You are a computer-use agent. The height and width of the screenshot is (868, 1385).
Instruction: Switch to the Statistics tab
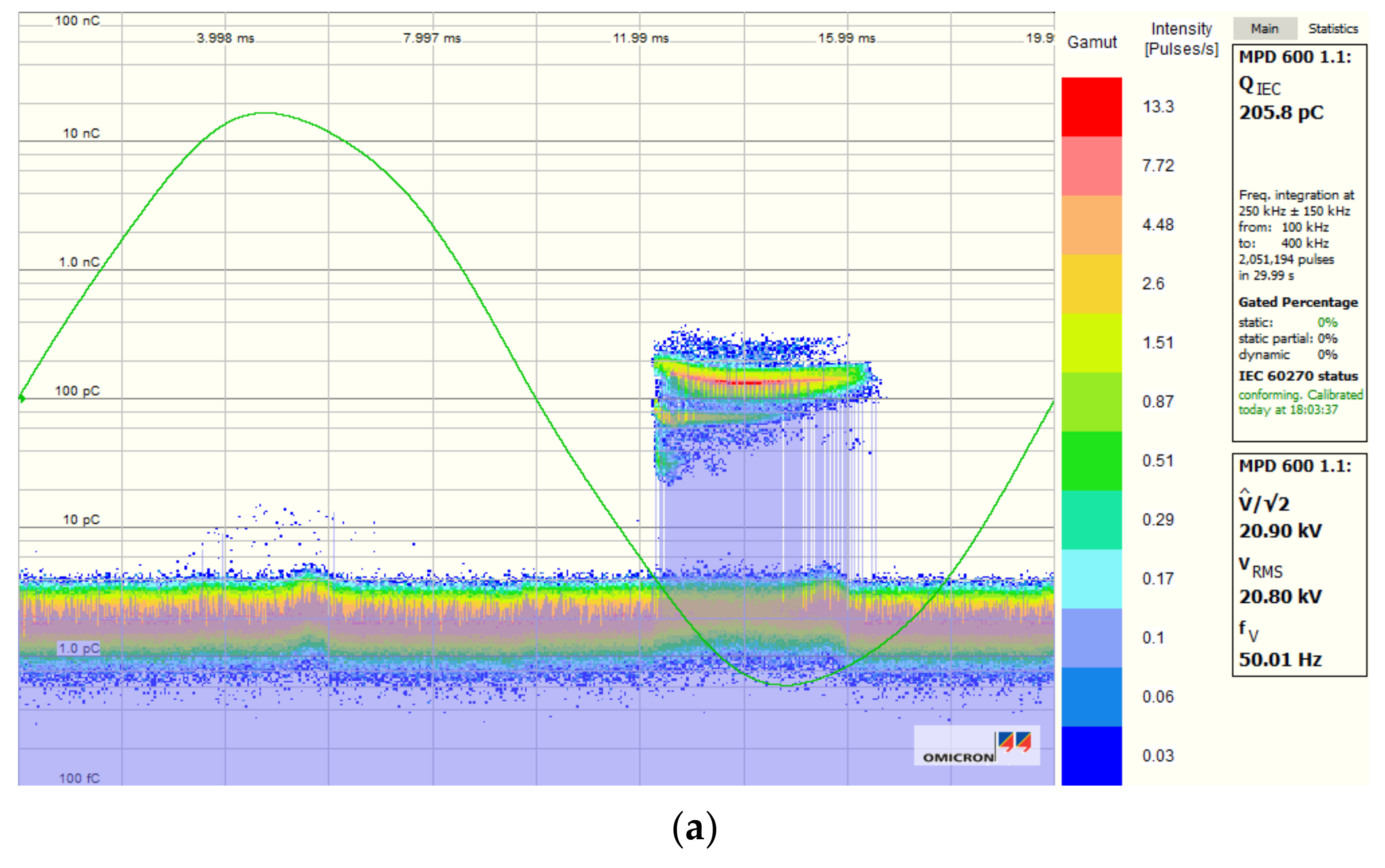tap(1332, 29)
